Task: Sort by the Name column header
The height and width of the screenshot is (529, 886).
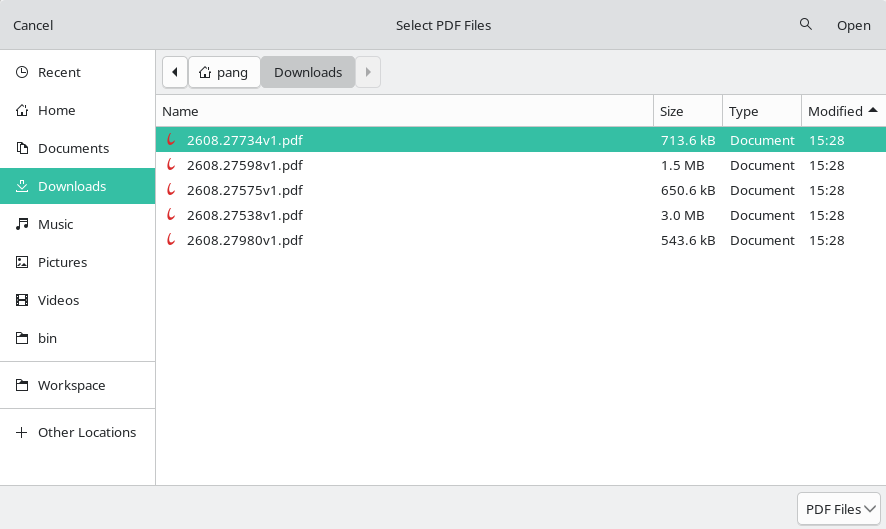Action: pyautogui.click(x=405, y=111)
